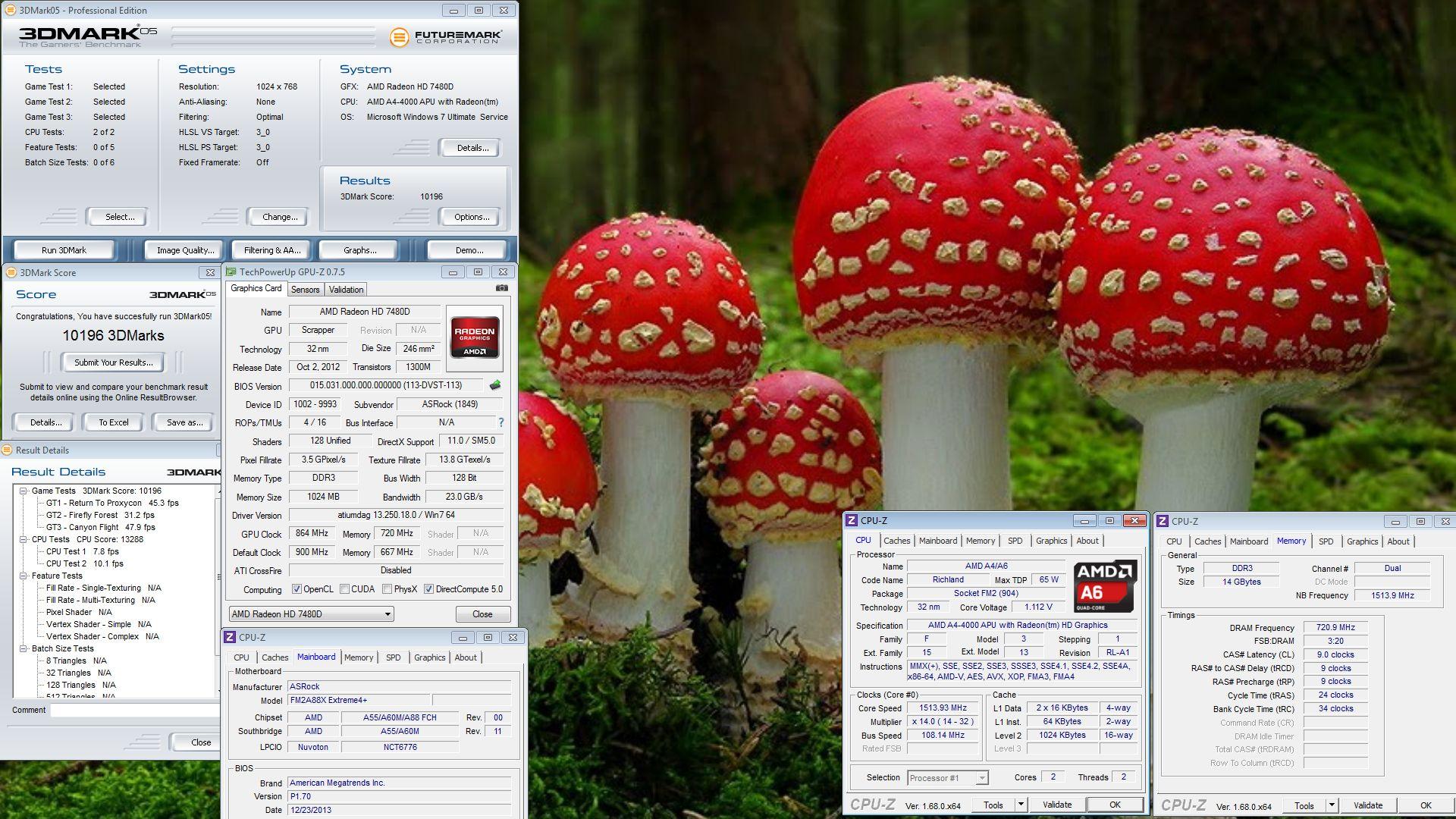
Task: Click the GPU-Z camera screenshot icon
Action: click(501, 288)
